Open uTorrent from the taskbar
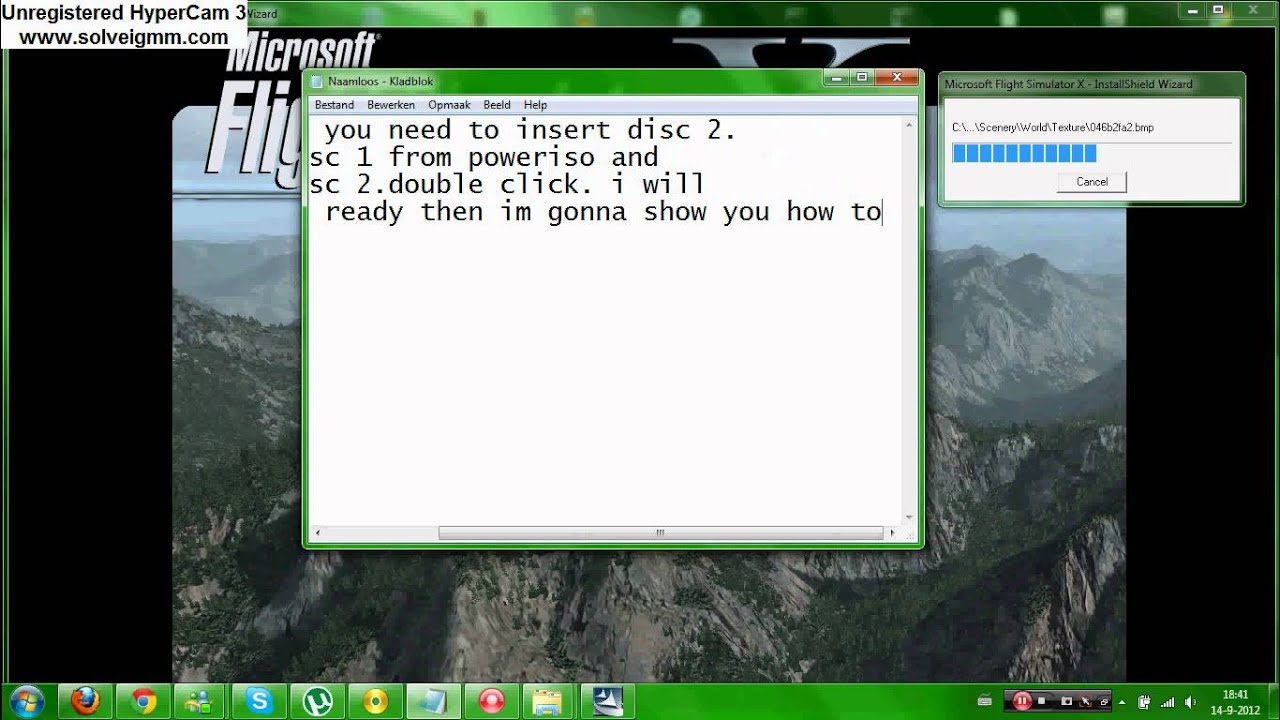The height and width of the screenshot is (720, 1280). tap(317, 700)
